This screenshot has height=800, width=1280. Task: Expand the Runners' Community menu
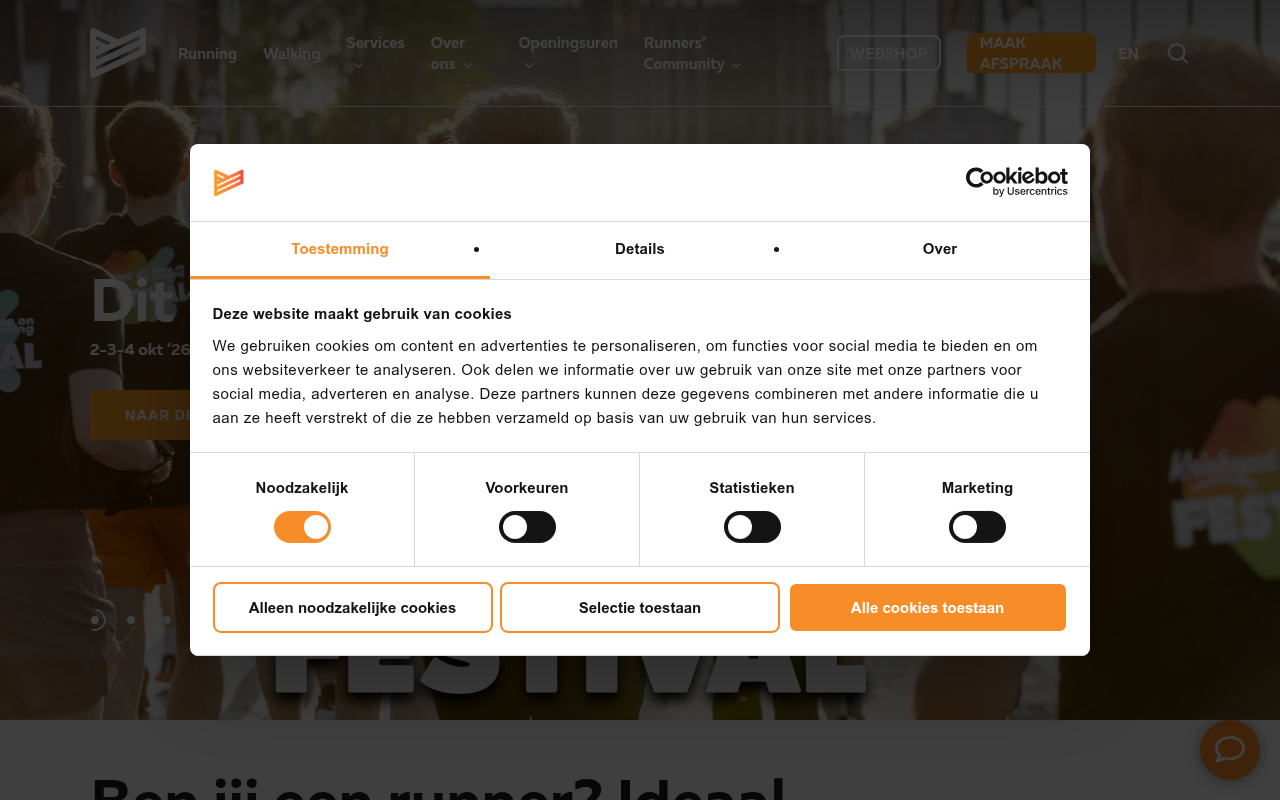(692, 53)
